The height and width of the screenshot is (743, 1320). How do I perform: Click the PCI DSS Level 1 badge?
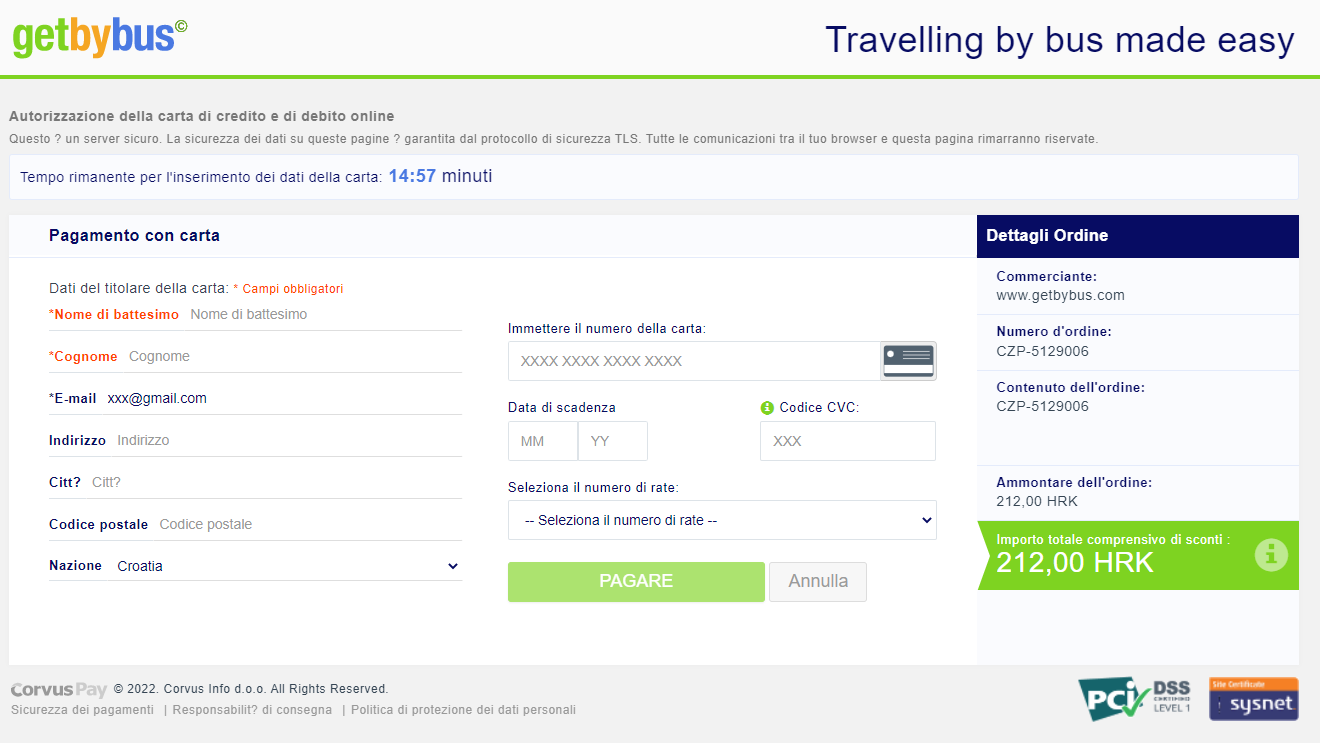pyautogui.click(x=1134, y=698)
